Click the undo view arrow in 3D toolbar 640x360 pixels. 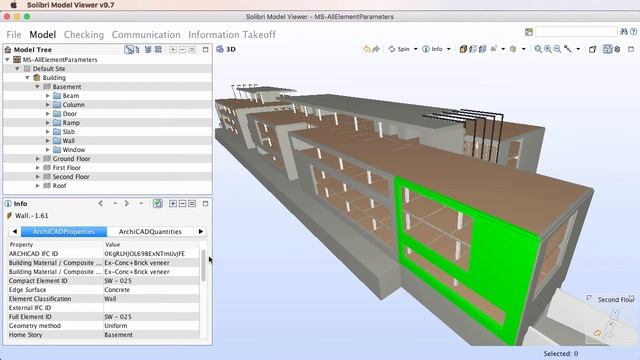(366, 49)
